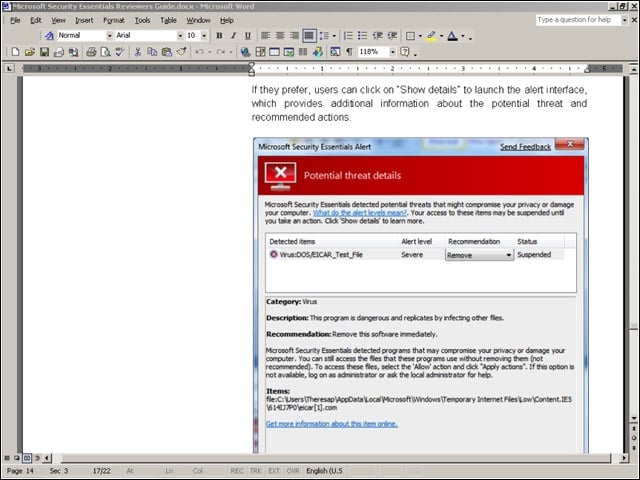Undo the last action

(200, 52)
